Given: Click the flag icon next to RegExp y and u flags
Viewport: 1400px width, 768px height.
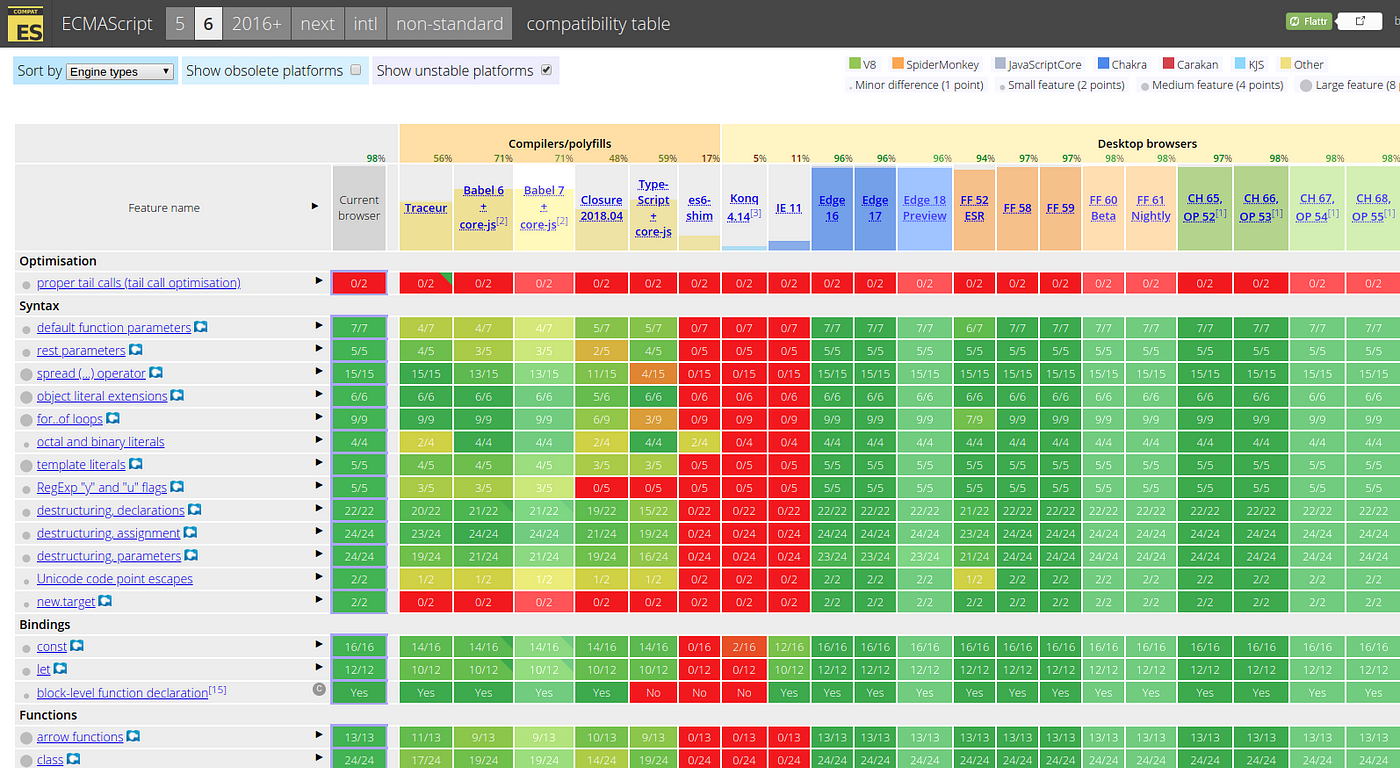Looking at the screenshot, I should 176,487.
